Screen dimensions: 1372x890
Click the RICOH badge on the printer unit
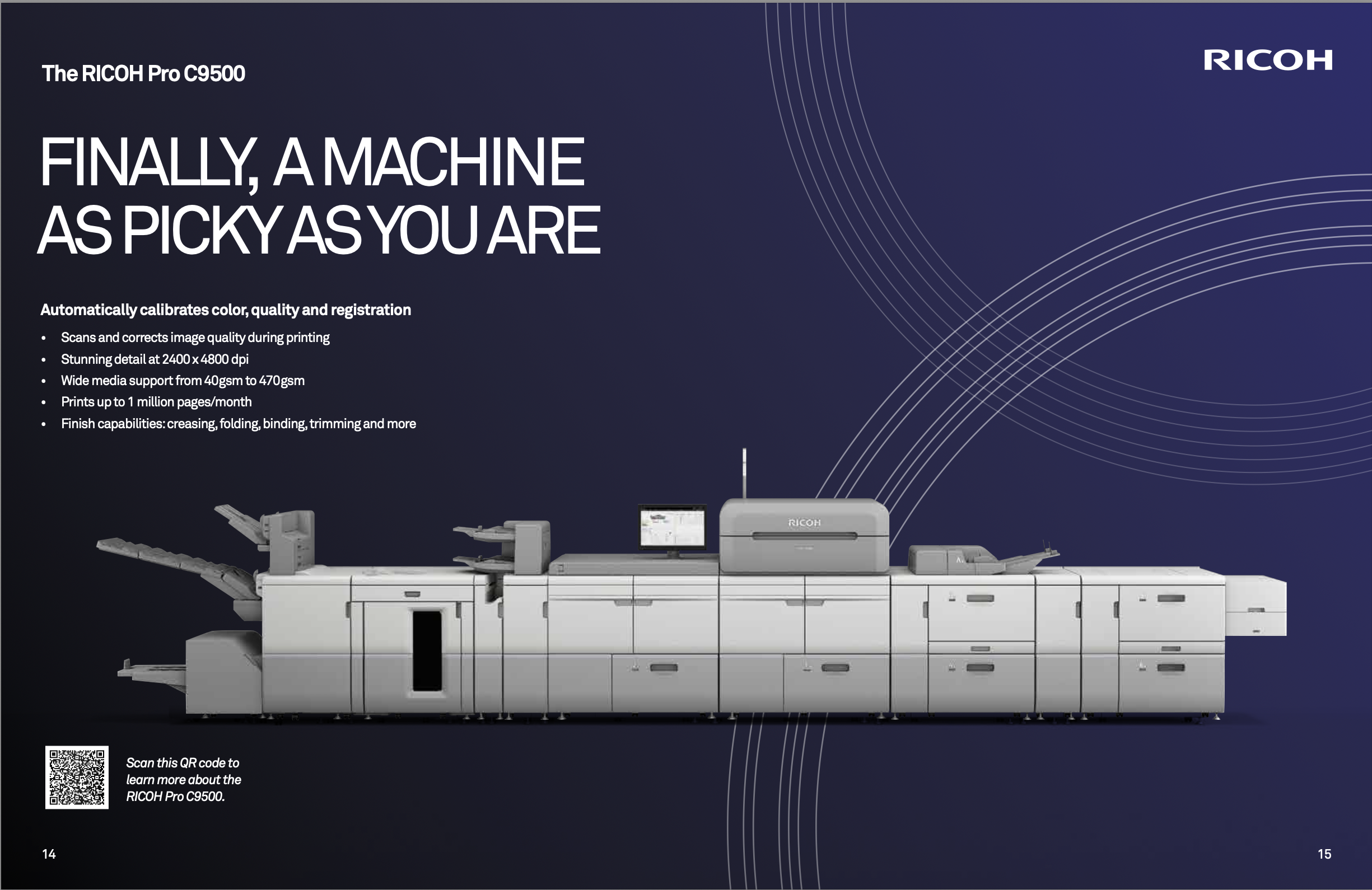coord(804,522)
